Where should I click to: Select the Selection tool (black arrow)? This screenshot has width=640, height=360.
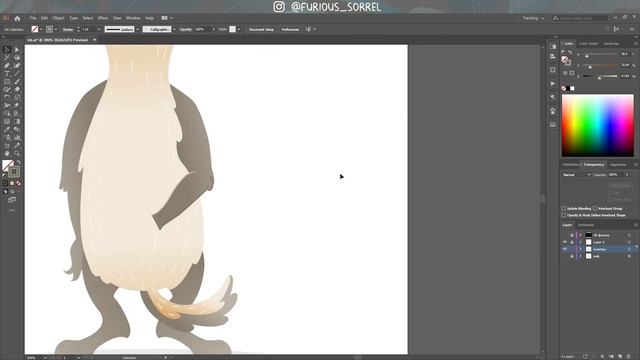click(7, 50)
